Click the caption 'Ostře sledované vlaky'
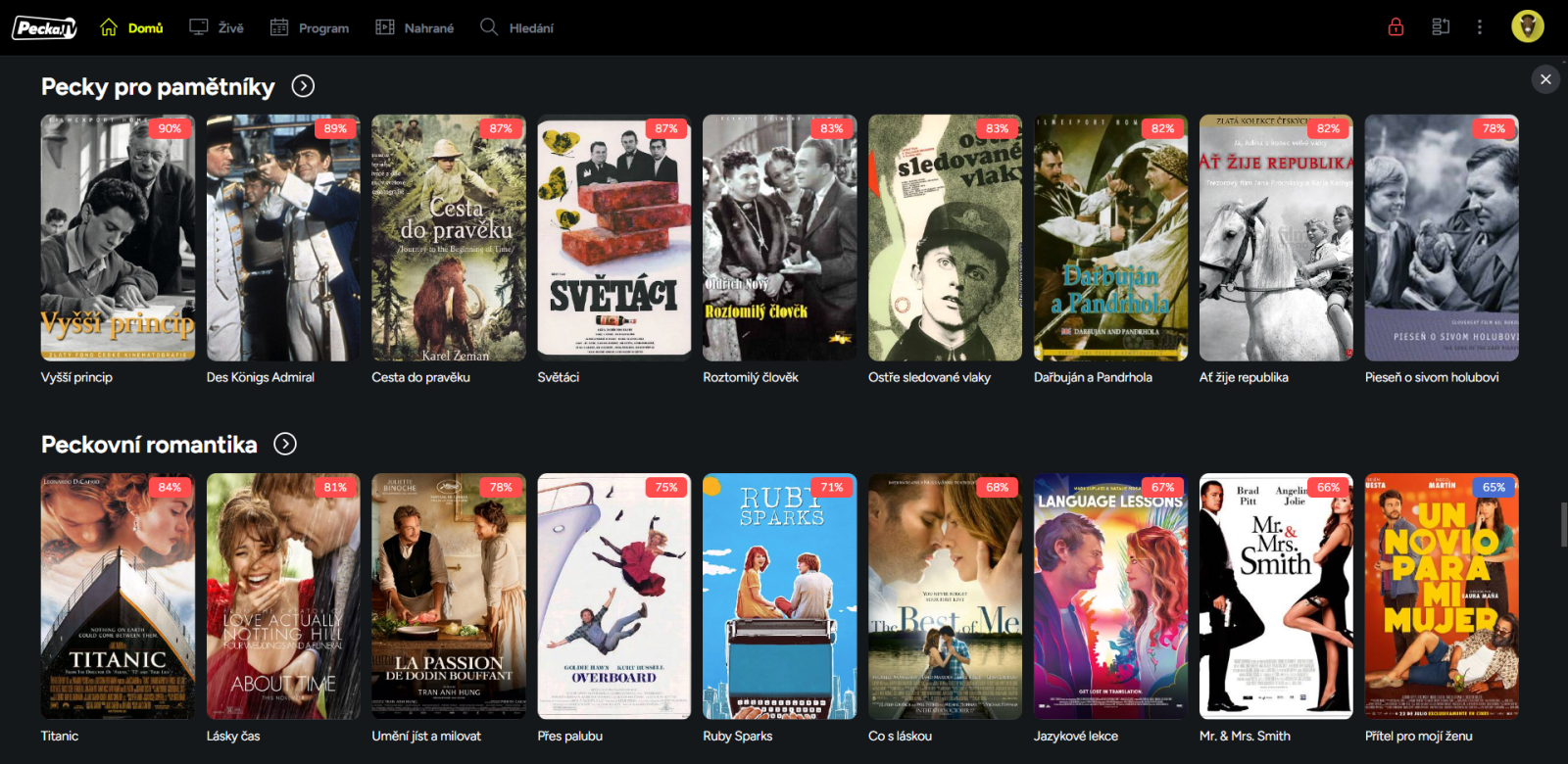This screenshot has width=1568, height=764. (930, 377)
